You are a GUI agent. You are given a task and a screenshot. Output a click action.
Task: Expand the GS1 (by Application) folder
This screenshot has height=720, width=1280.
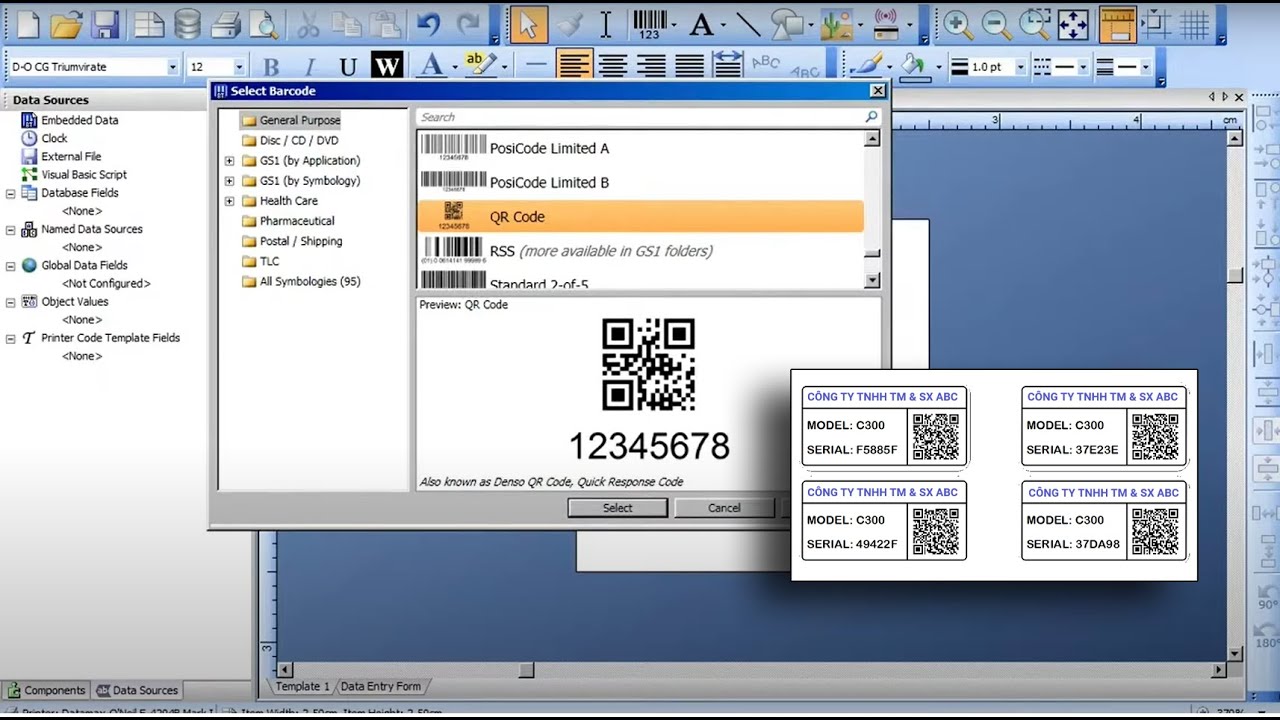pyautogui.click(x=229, y=161)
